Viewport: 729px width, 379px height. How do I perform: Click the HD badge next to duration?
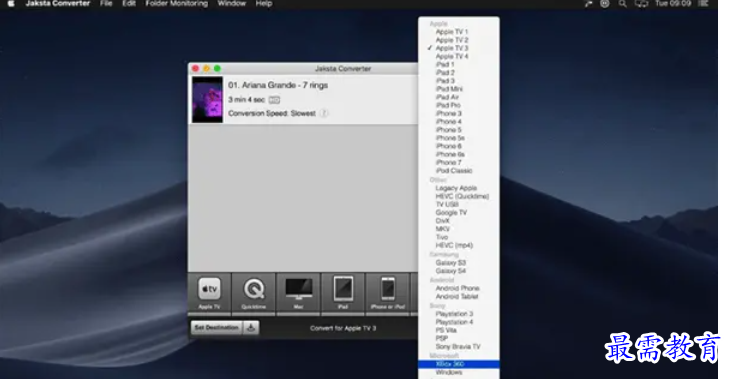pos(274,100)
